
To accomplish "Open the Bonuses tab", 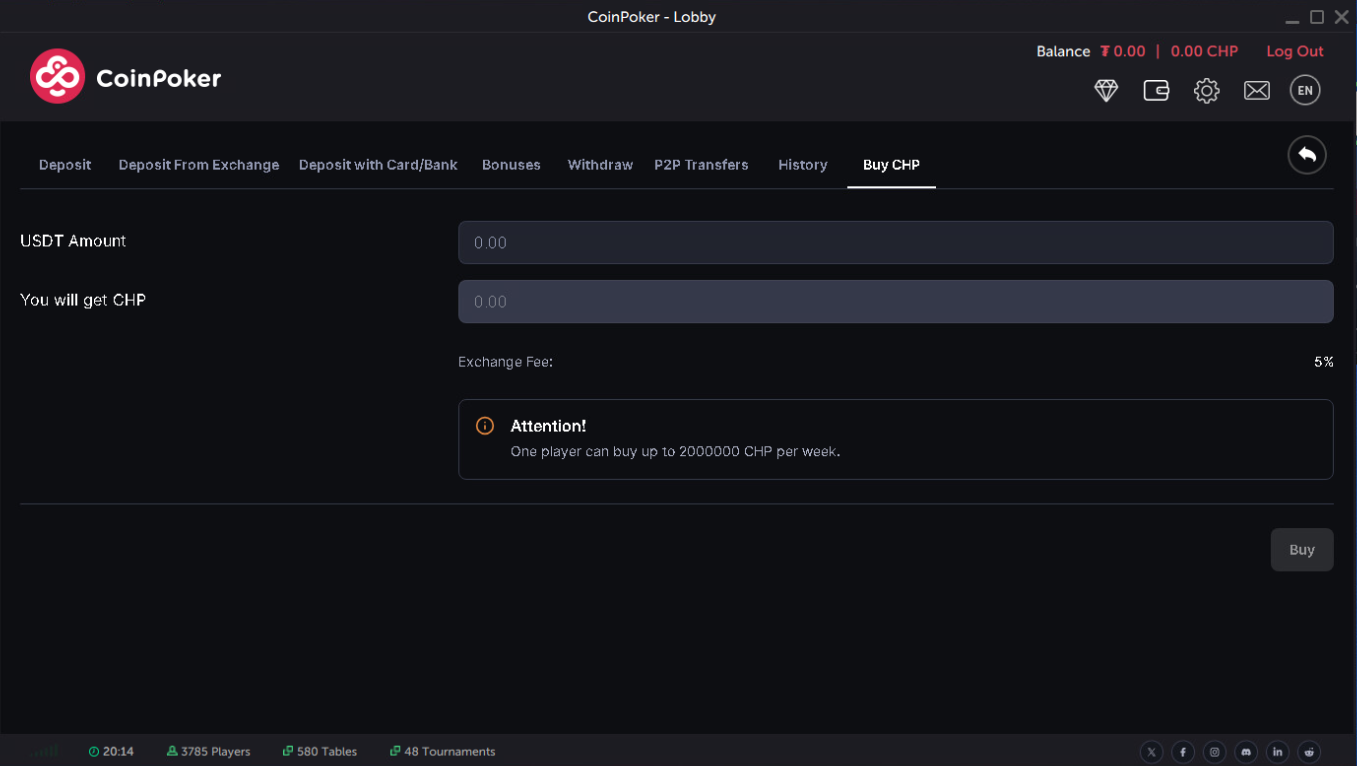I will [511, 165].
